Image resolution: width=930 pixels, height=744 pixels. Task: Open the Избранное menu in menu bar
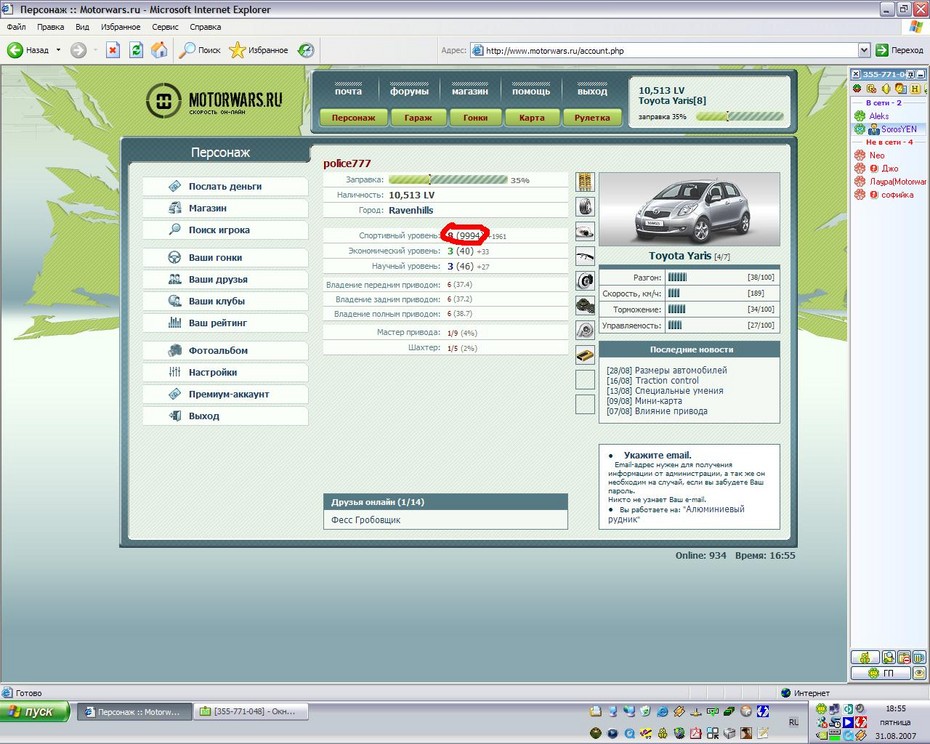tap(120, 27)
